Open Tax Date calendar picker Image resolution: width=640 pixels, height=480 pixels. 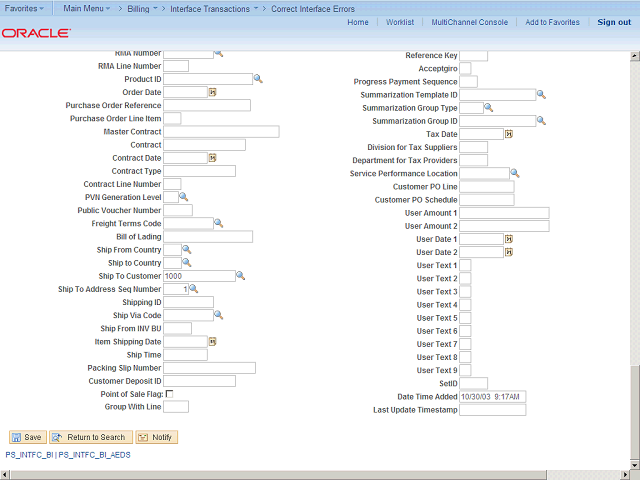pos(509,134)
